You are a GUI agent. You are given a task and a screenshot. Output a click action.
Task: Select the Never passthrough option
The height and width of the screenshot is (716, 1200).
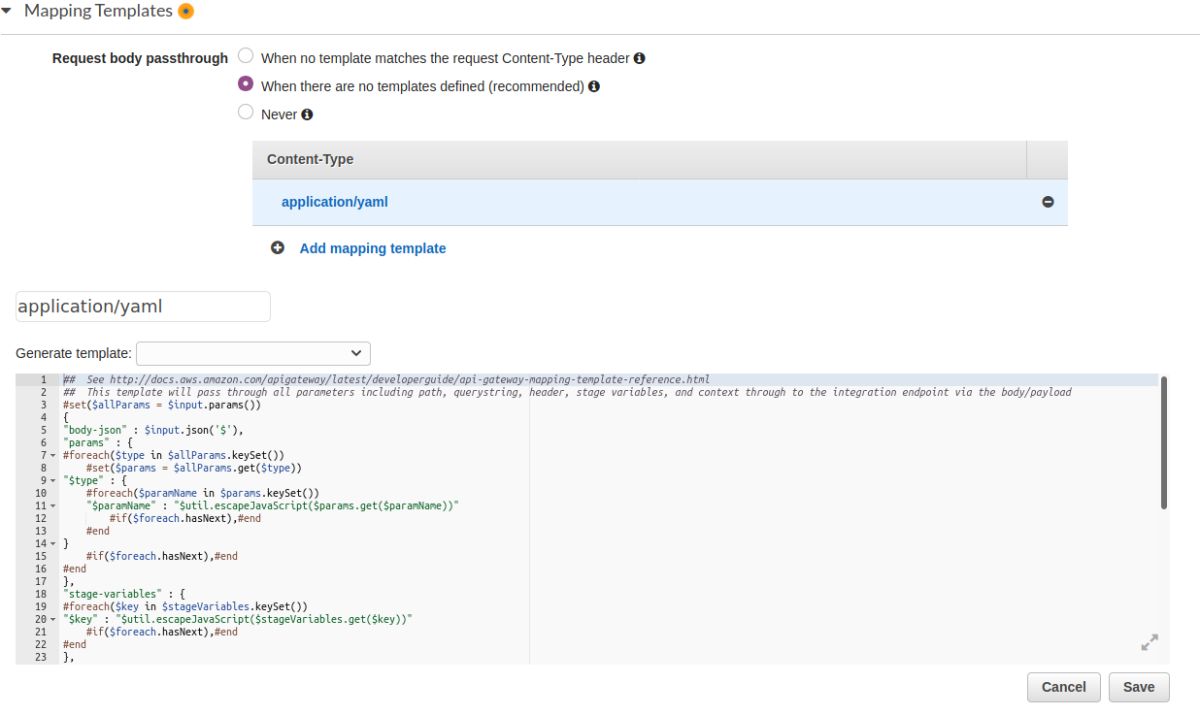click(x=246, y=113)
